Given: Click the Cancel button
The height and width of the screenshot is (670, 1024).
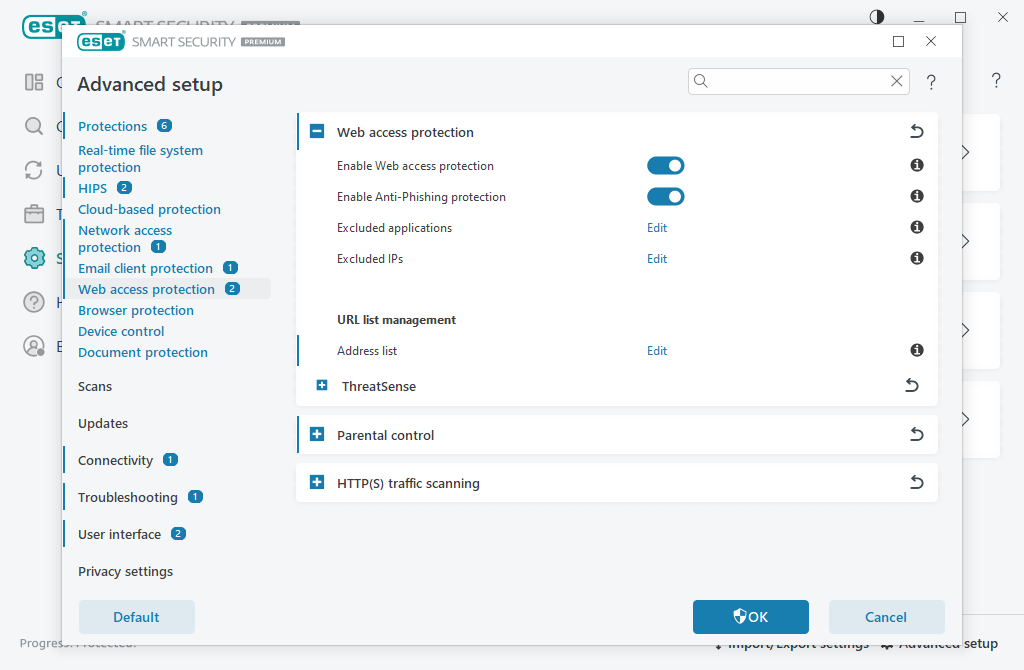Looking at the screenshot, I should pyautogui.click(x=886, y=616).
